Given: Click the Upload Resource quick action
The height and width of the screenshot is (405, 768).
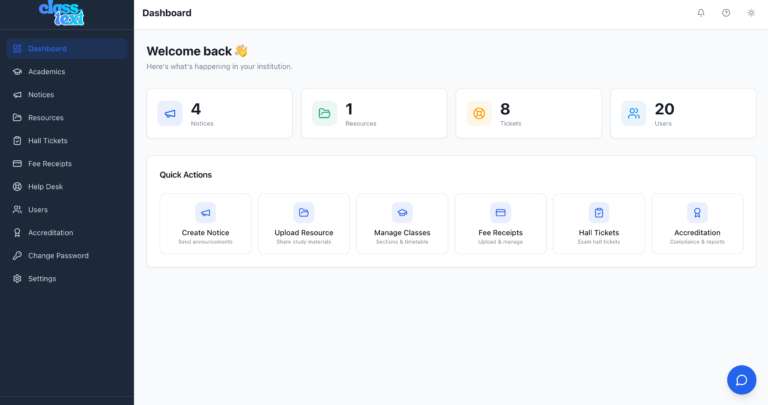Looking at the screenshot, I should coord(304,224).
